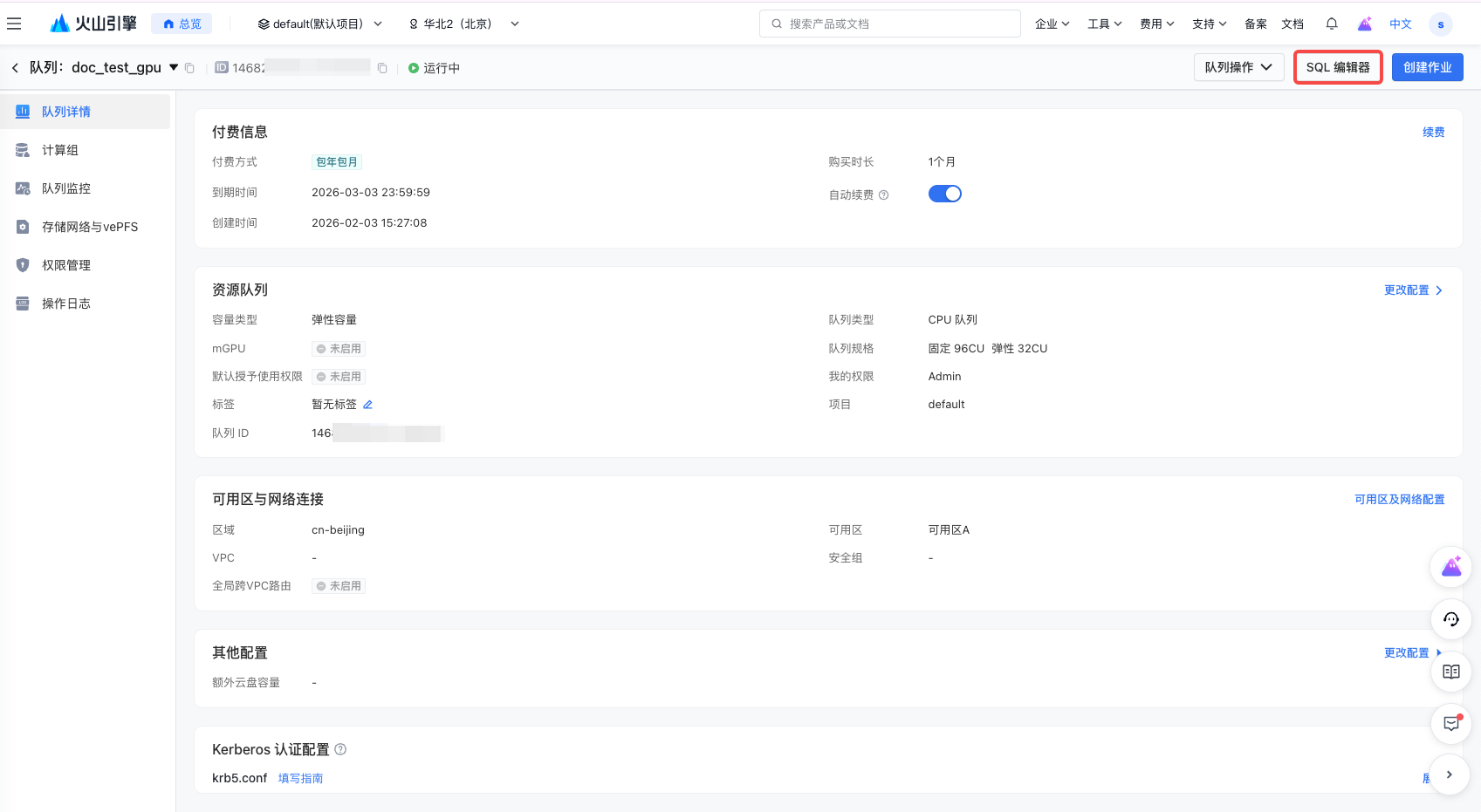
Task: Click the SQL 编辑器 button
Action: click(x=1337, y=67)
